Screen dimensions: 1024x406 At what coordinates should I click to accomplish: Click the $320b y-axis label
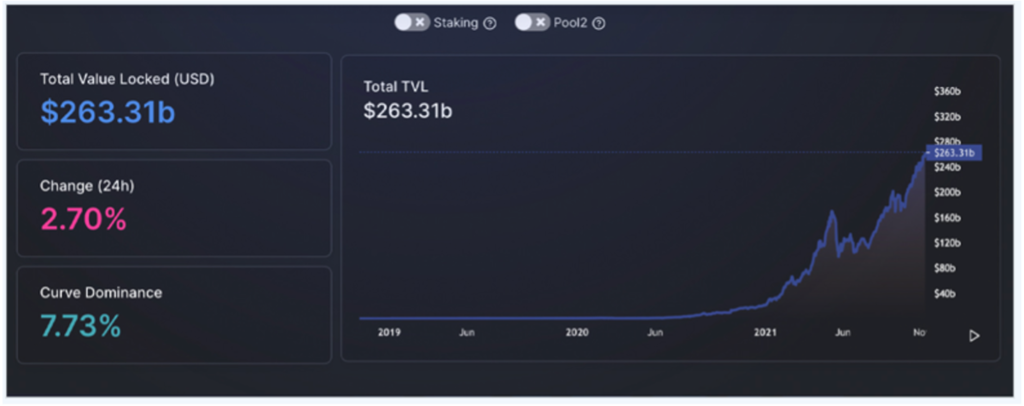tap(947, 116)
